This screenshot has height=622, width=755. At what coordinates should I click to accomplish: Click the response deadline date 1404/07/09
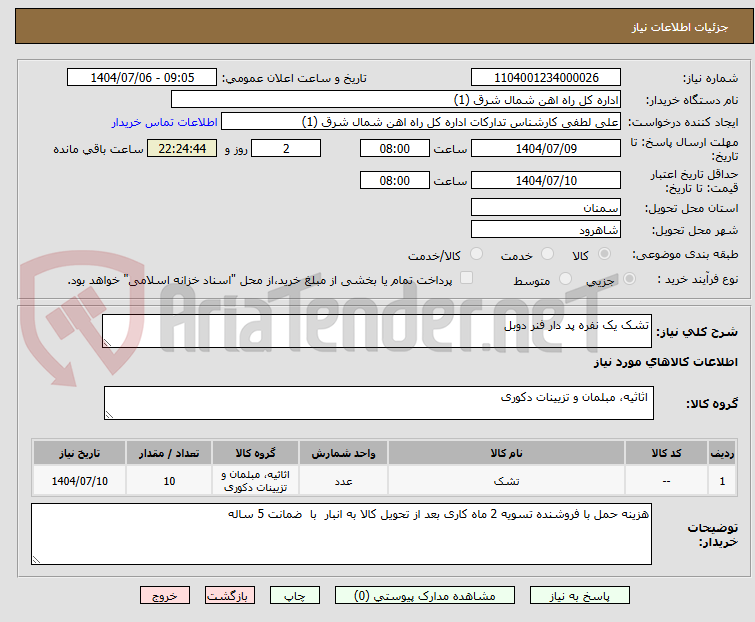(x=546, y=148)
